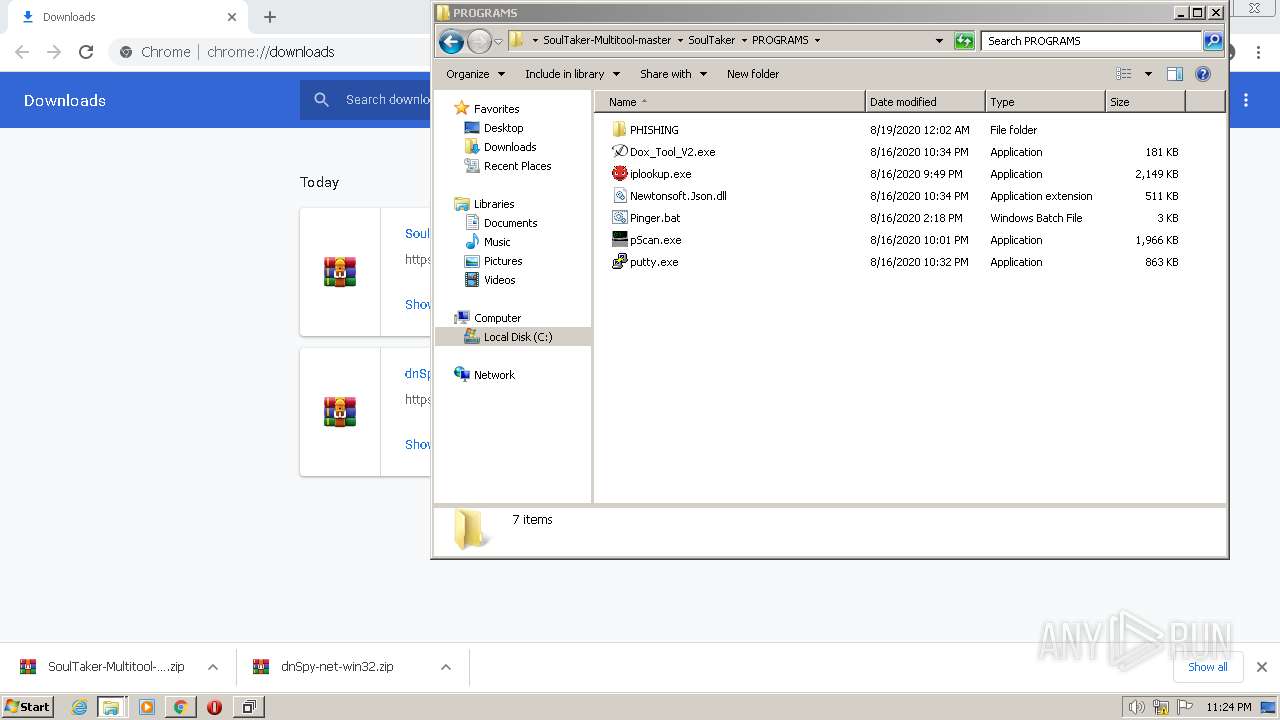Click Show all downloads button

(1208, 667)
